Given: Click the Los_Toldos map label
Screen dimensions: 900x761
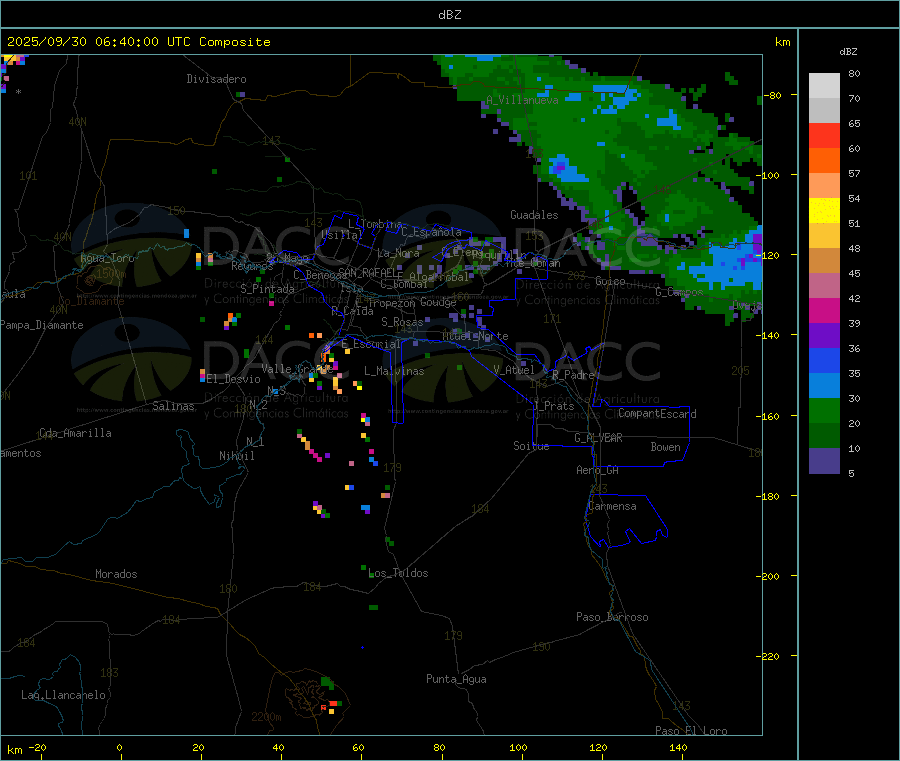Looking at the screenshot, I should (x=398, y=573).
